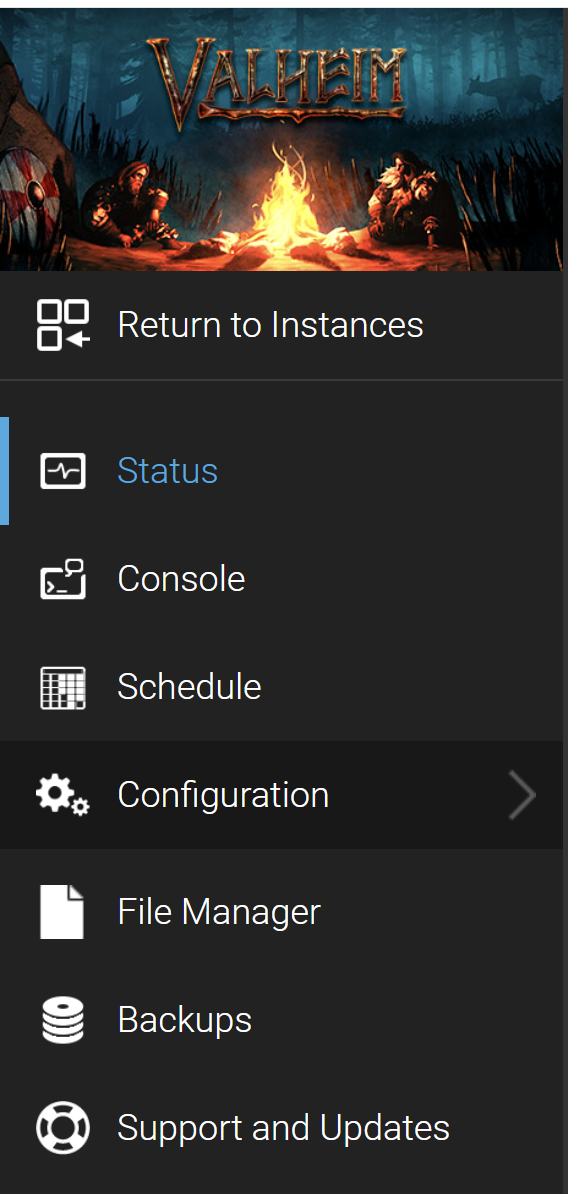Screen dimensions: 568x1194
Task: Open the Console label in sidebar
Action: (181, 579)
